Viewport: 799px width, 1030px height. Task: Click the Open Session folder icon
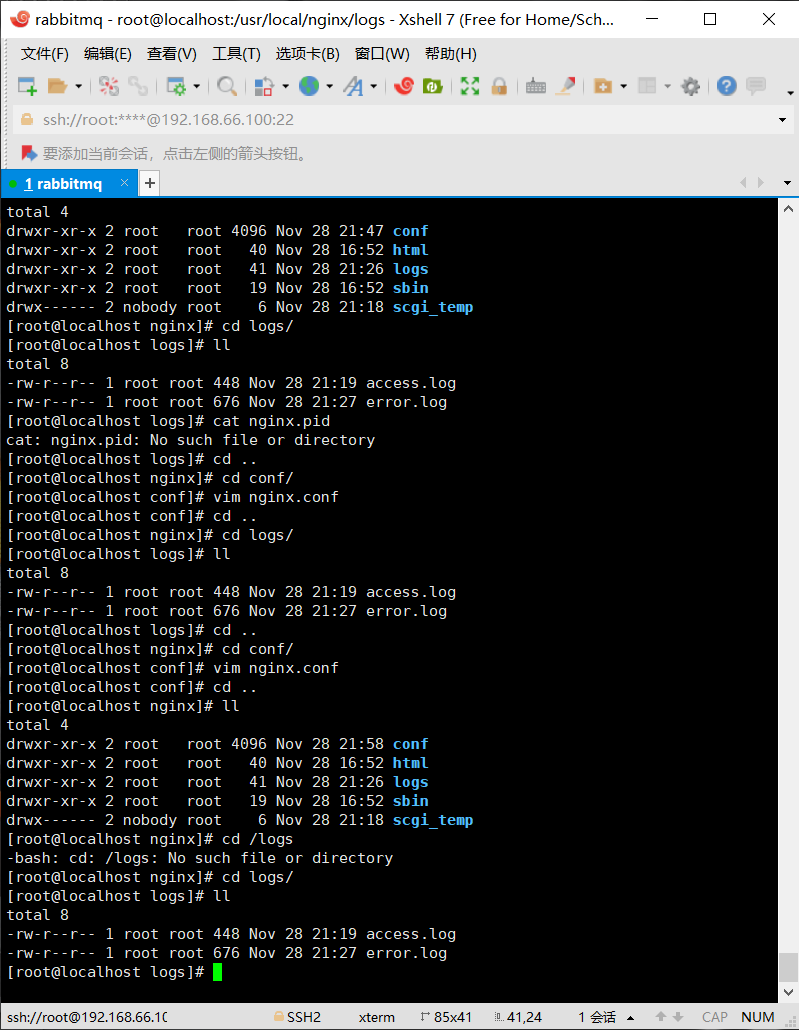point(58,86)
